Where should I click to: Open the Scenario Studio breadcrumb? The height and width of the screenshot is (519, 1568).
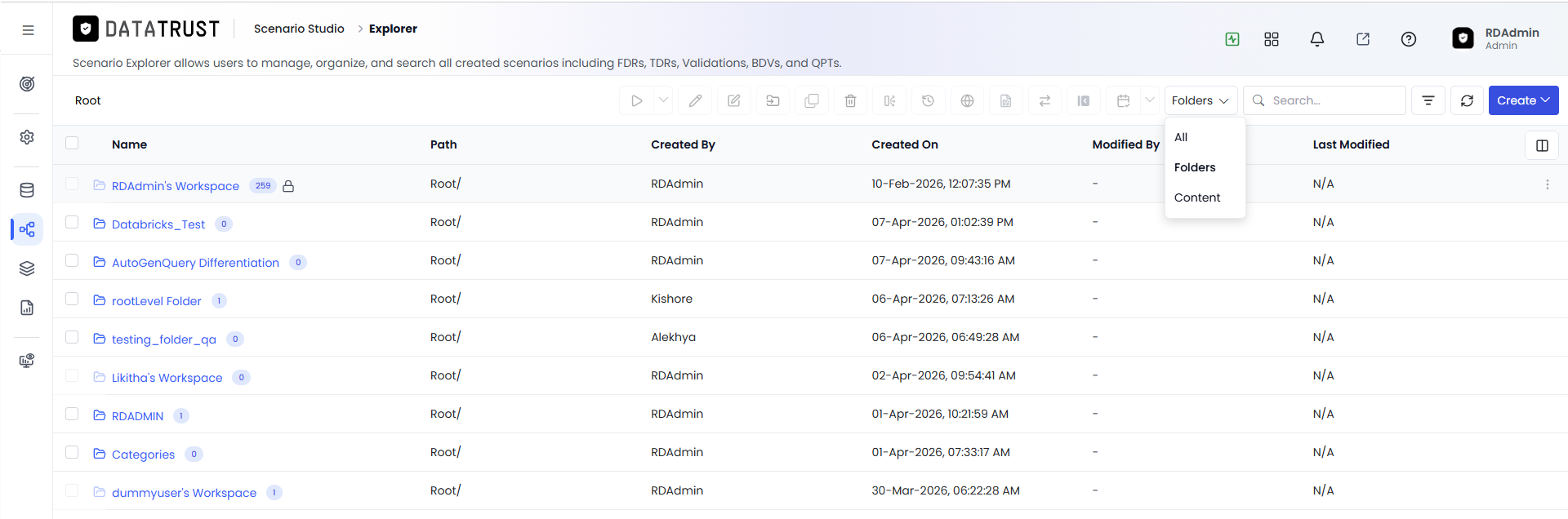[299, 29]
